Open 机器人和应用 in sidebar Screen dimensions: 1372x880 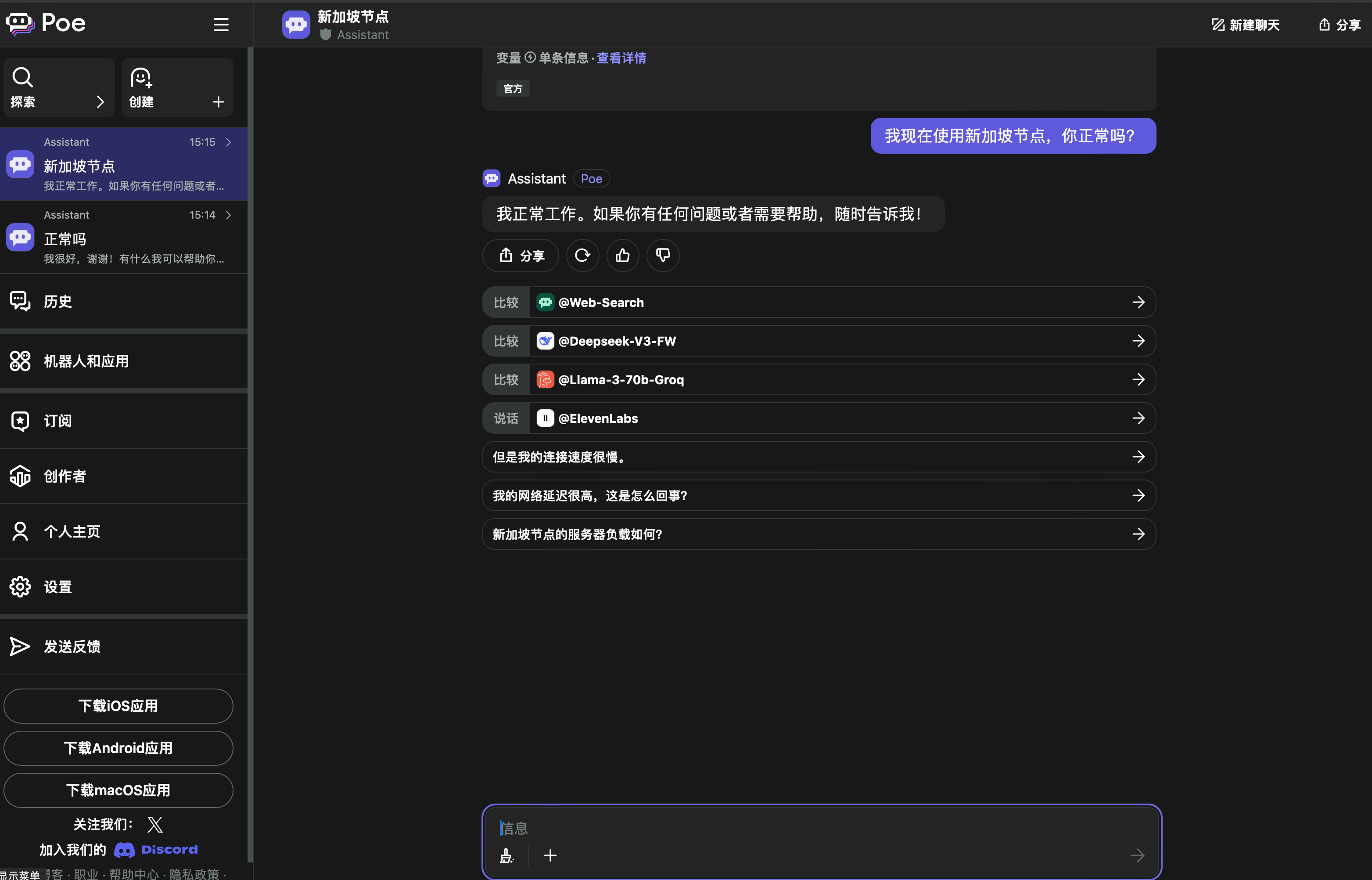coord(86,361)
